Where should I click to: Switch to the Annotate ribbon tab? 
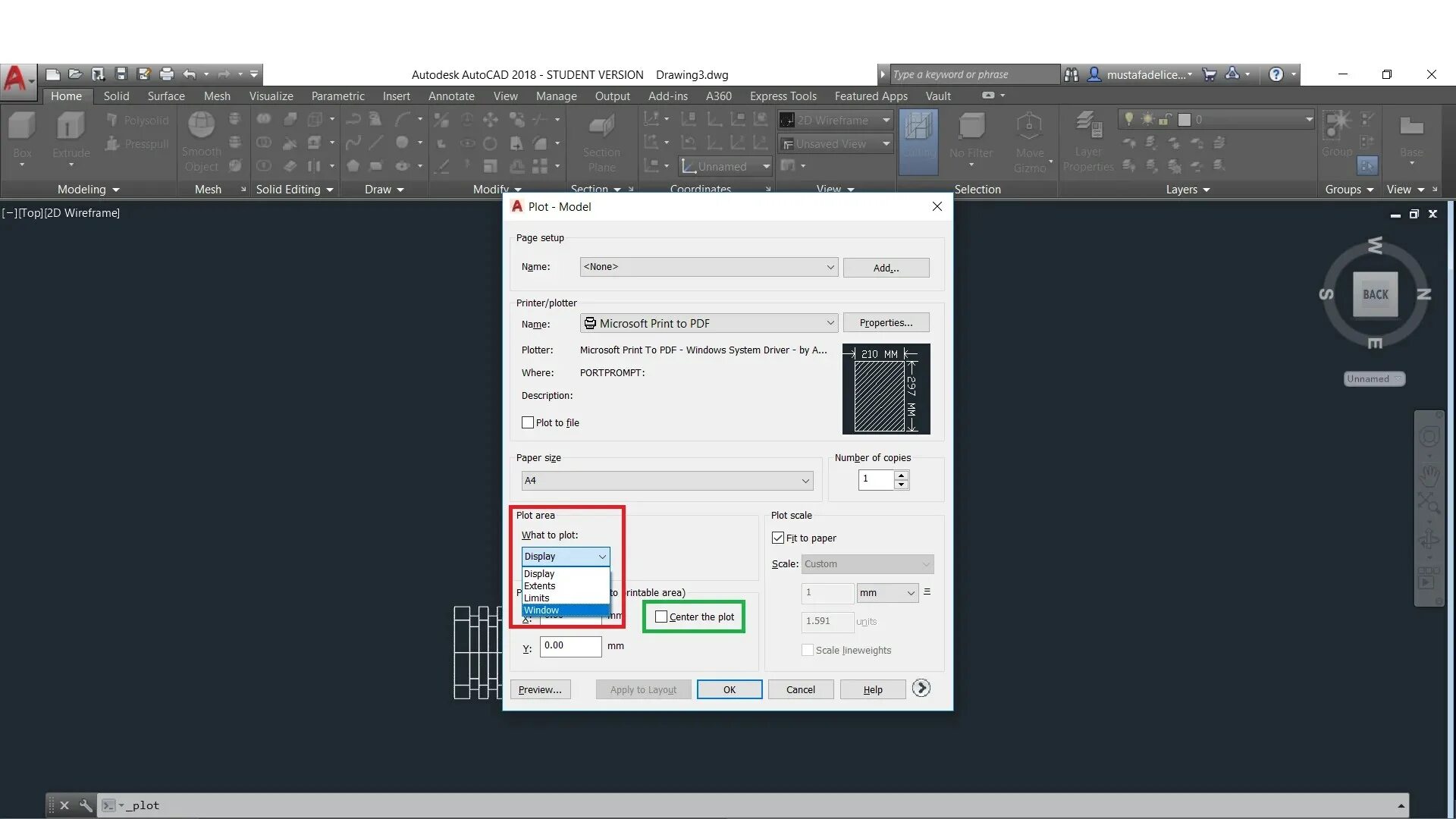pos(451,96)
